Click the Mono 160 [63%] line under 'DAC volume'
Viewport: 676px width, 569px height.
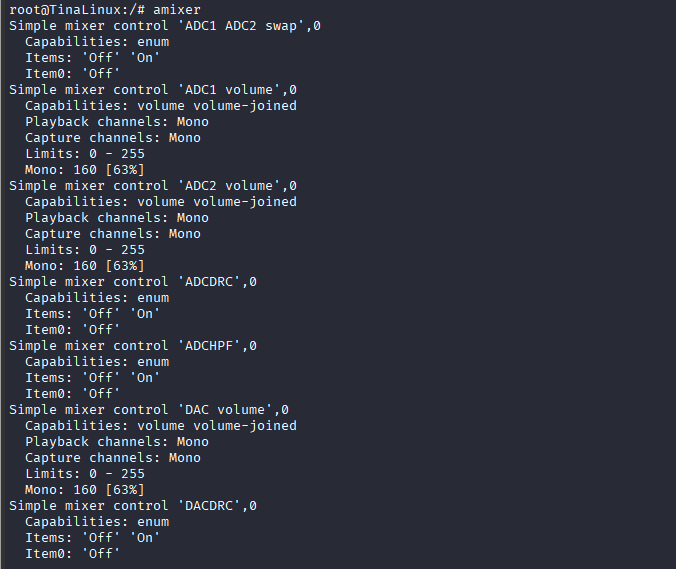pos(84,490)
